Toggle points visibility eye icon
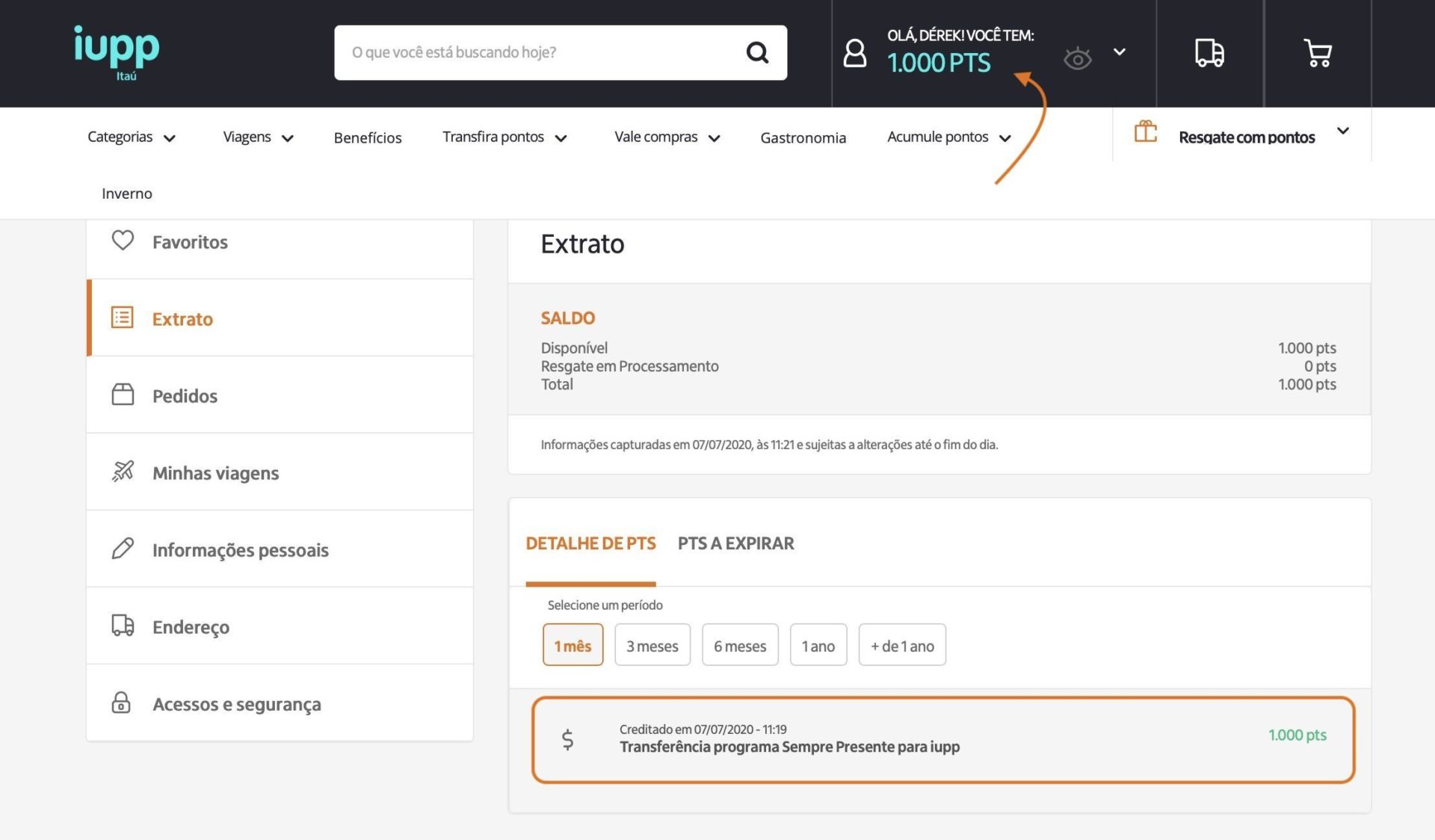This screenshot has width=1435, height=840. tap(1077, 58)
